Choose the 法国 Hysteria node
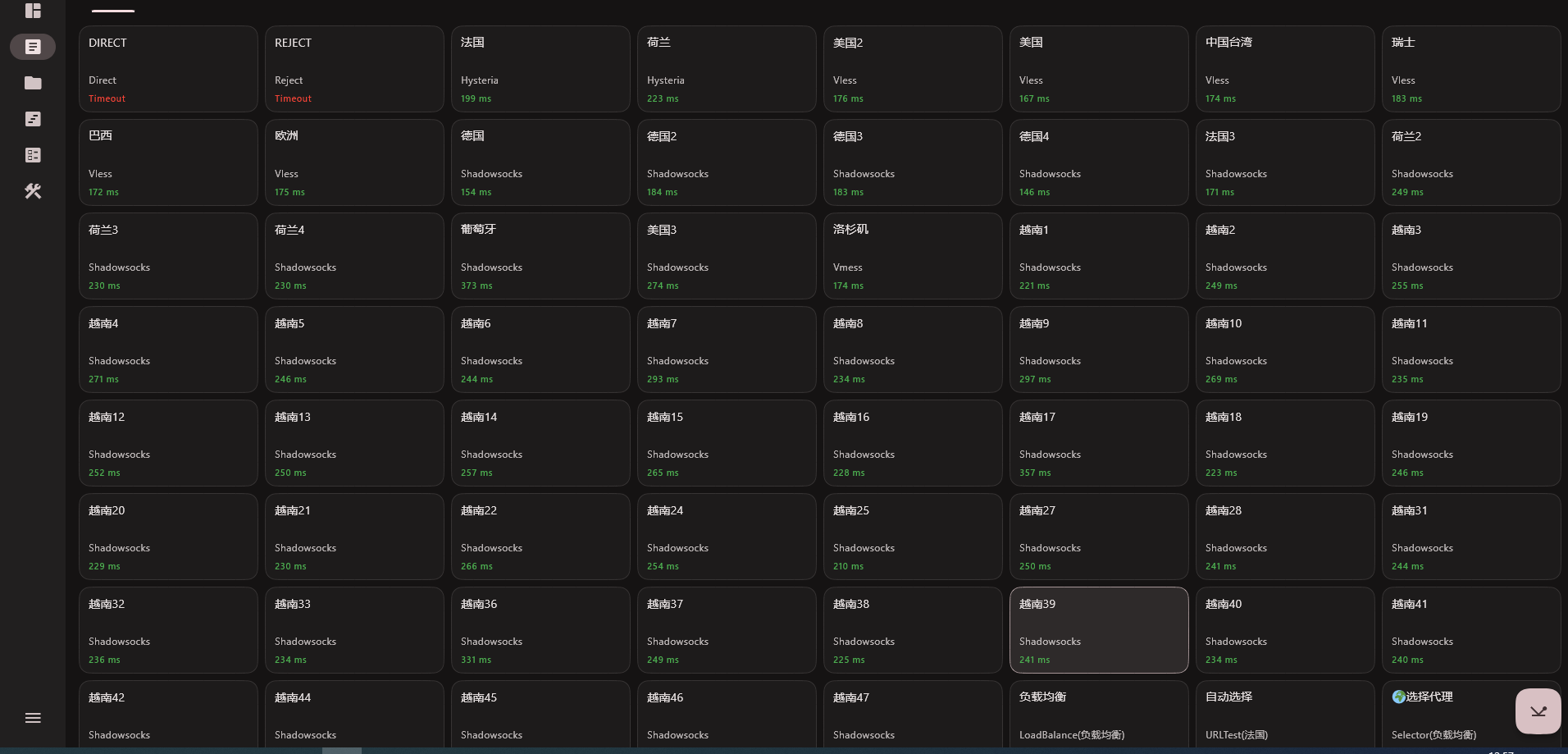The image size is (1568, 754). (x=540, y=69)
